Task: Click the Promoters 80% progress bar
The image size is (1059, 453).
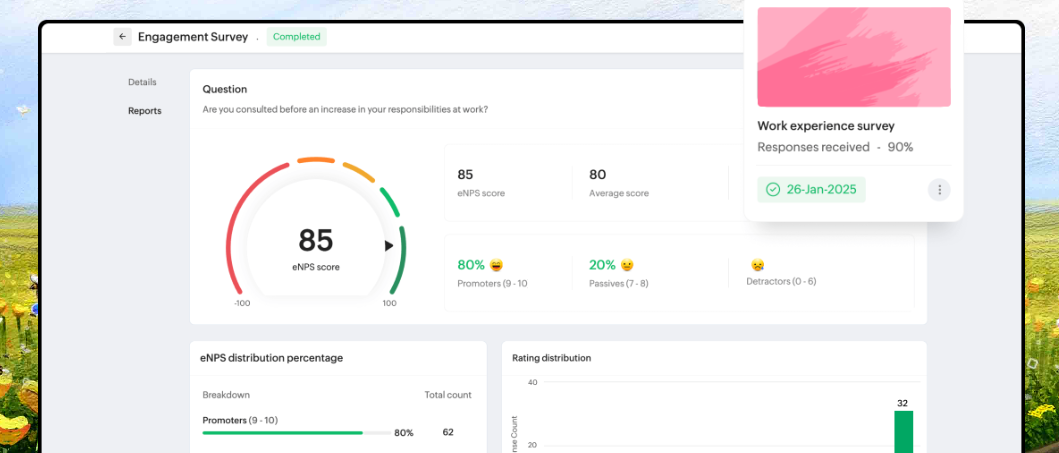Action: (x=296, y=433)
